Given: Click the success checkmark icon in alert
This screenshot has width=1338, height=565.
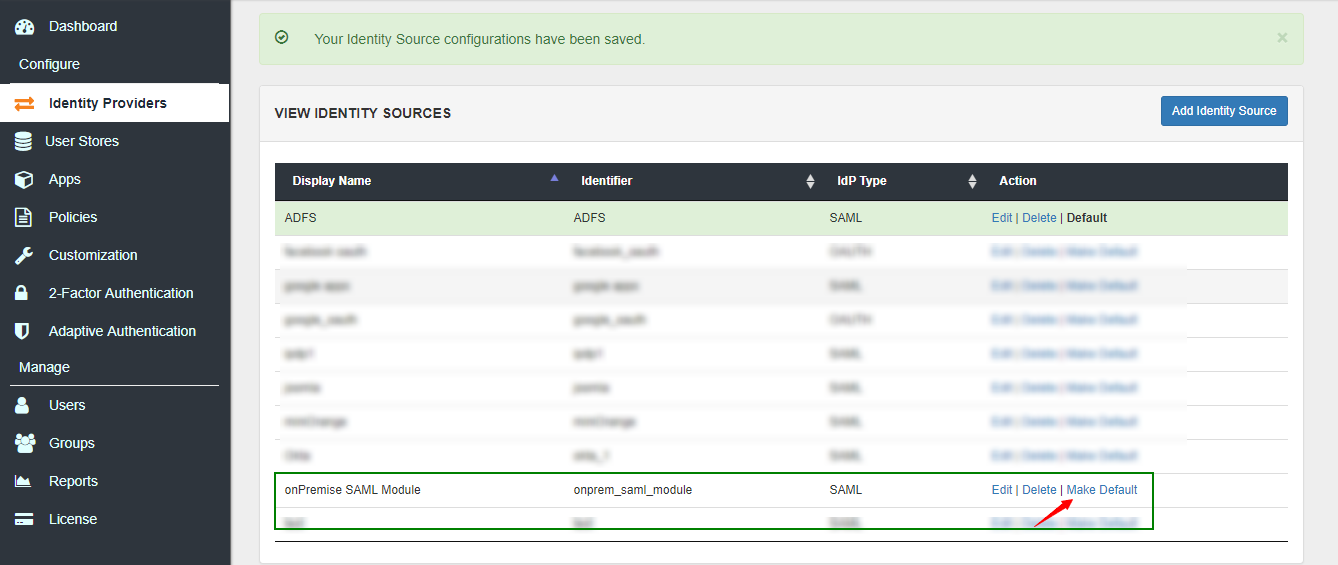Looking at the screenshot, I should point(282,38).
